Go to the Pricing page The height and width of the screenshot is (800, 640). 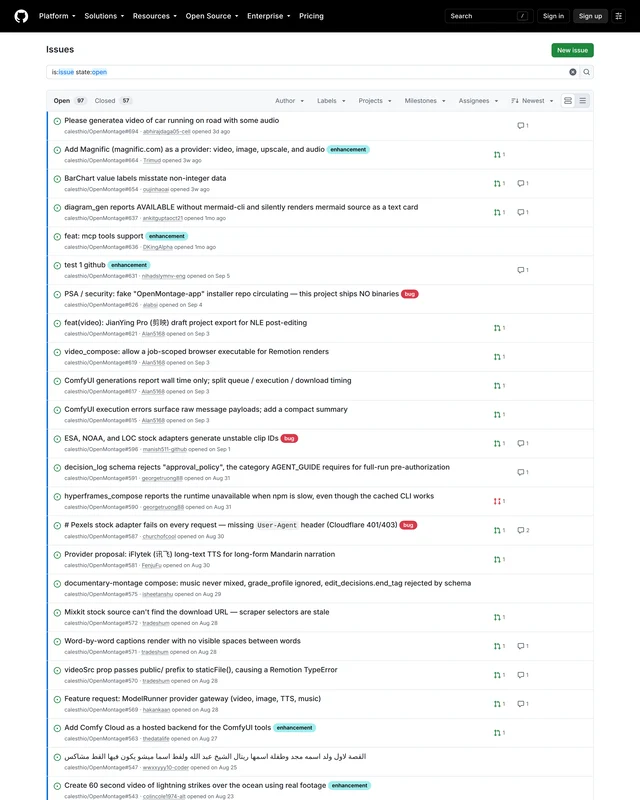pos(311,16)
